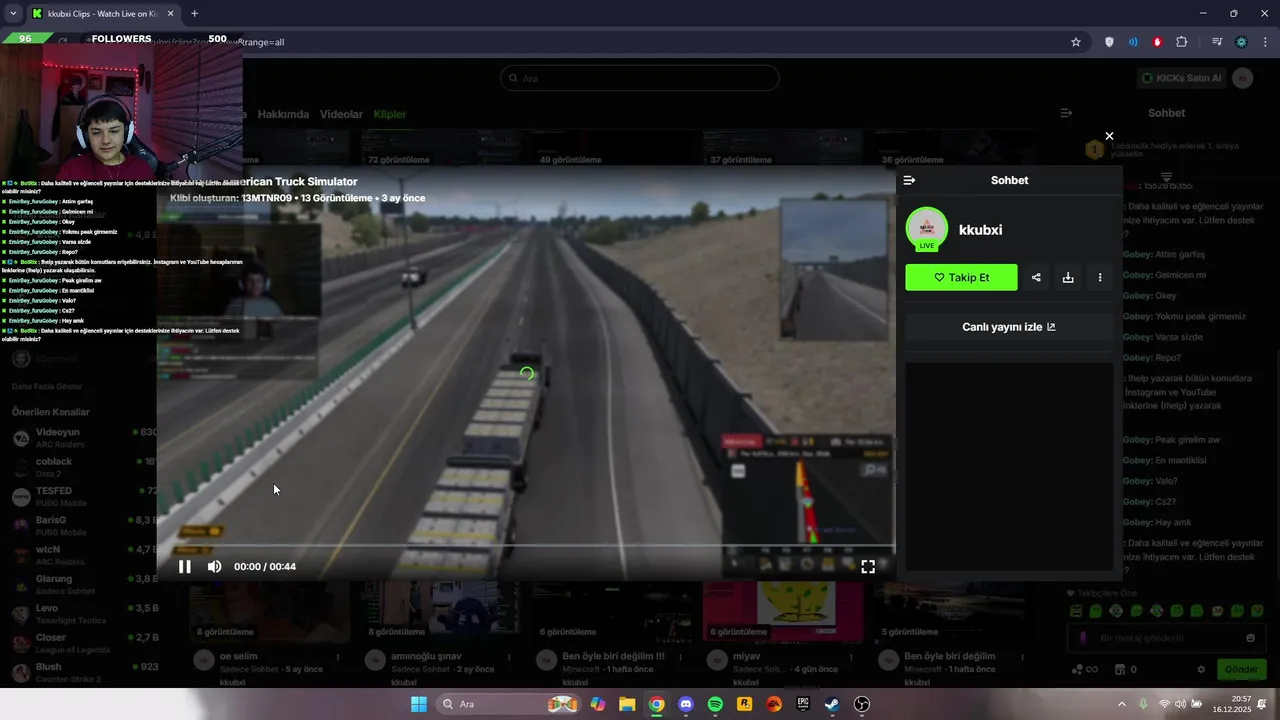This screenshot has height=720, width=1280.
Task: Open Steam from taskbar
Action: point(832,704)
